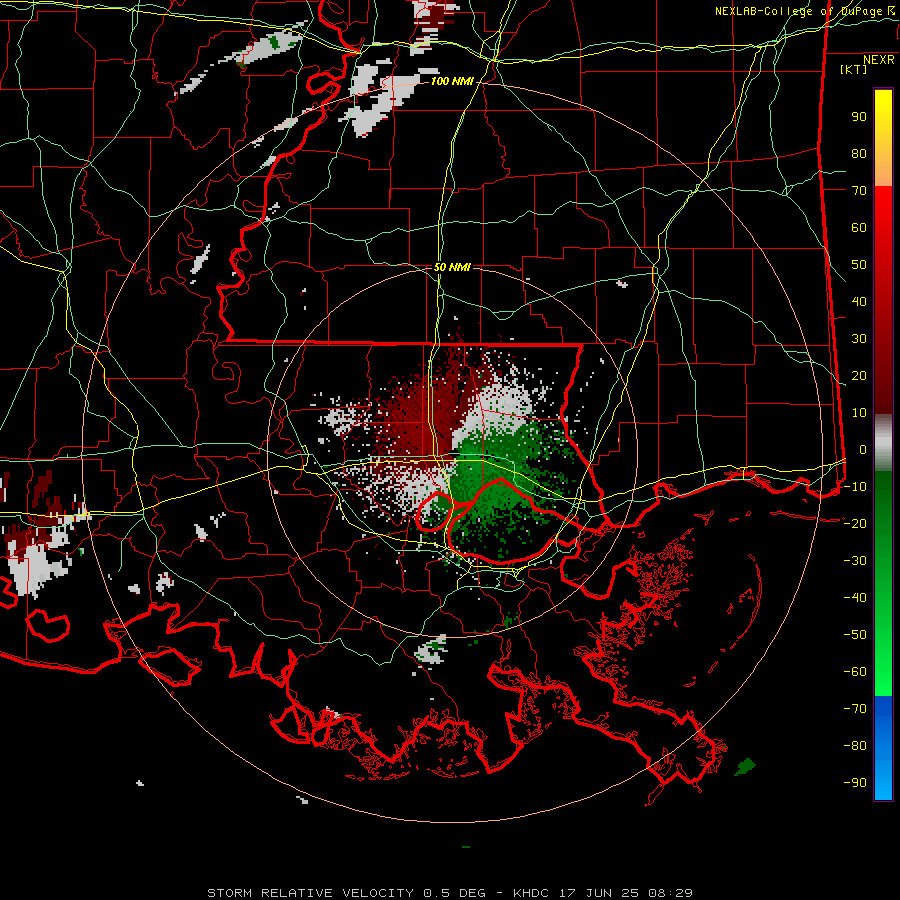Click the -90 value on the velocity scale
The image size is (900, 900).
coord(855,783)
